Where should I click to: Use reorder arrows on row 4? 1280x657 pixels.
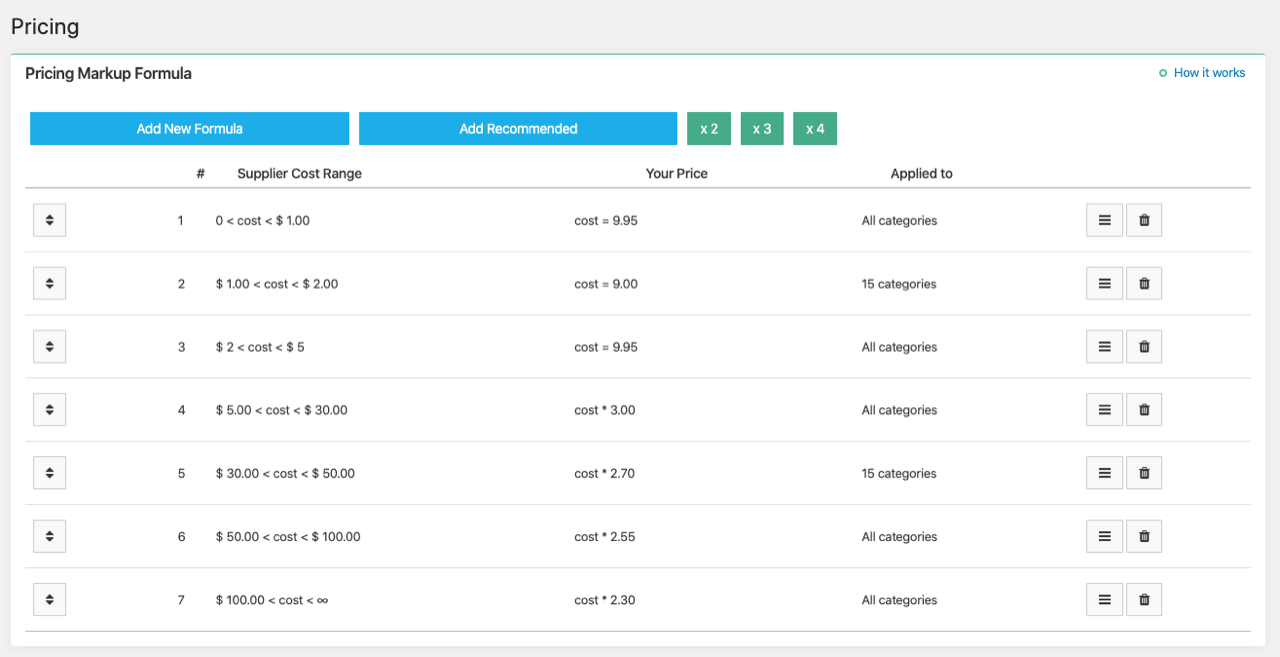pos(49,410)
